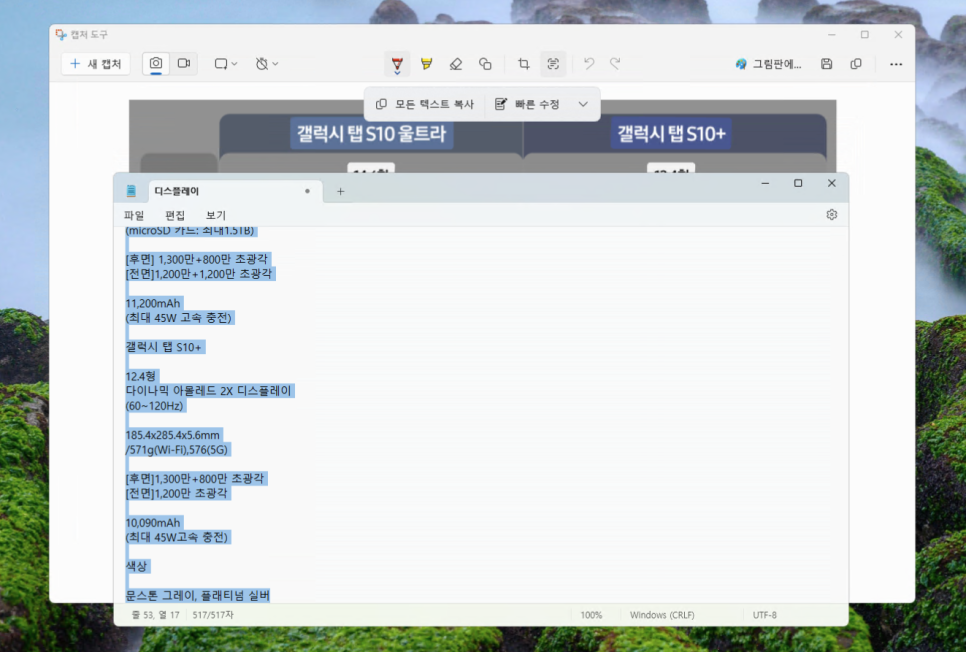Screen dimensions: 966x652
Task: Click Windows (CRLF) line ending indicator
Action: pyautogui.click(x=662, y=614)
